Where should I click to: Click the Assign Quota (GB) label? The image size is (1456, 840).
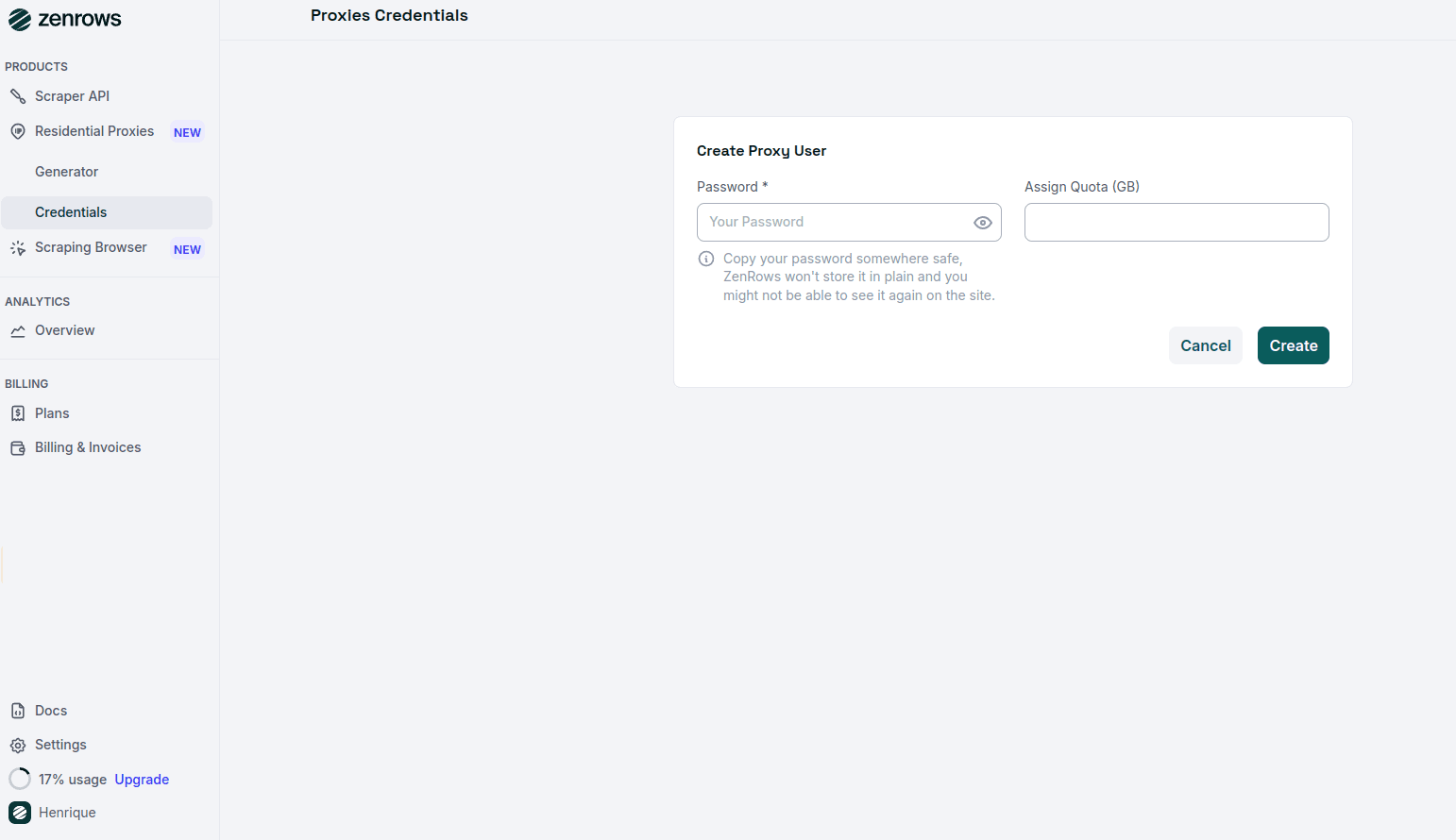tap(1082, 187)
